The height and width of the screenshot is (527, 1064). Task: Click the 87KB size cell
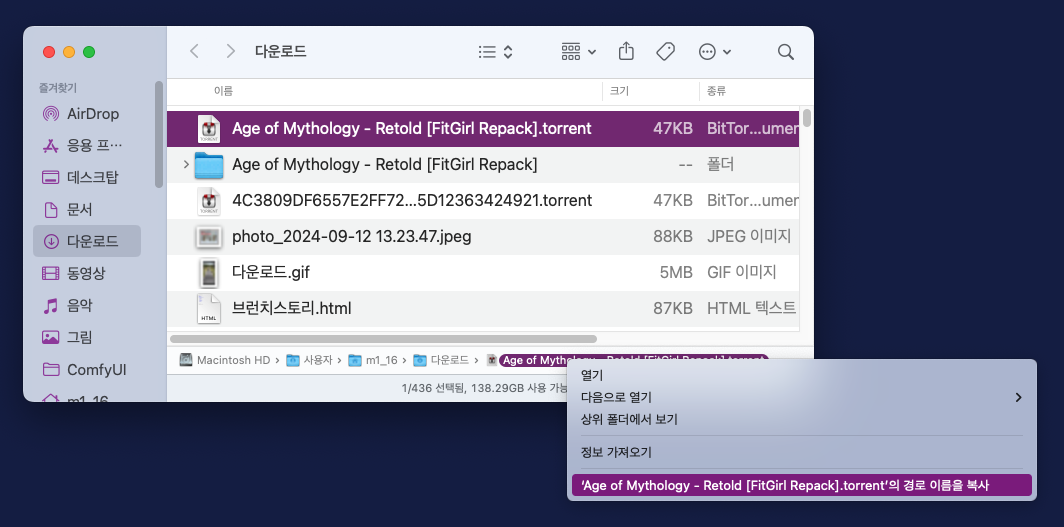[673, 309]
